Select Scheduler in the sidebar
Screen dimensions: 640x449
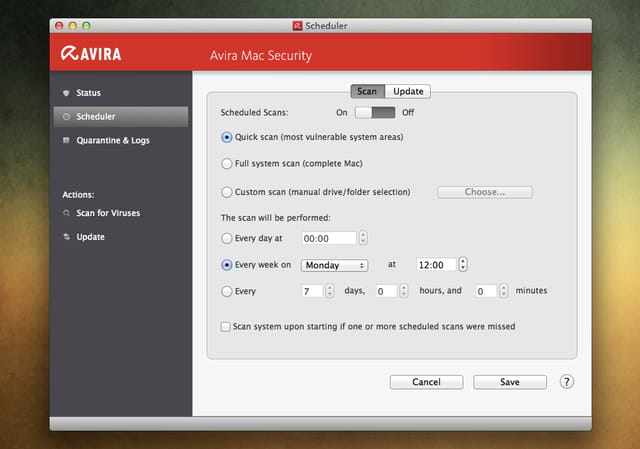tap(120, 117)
